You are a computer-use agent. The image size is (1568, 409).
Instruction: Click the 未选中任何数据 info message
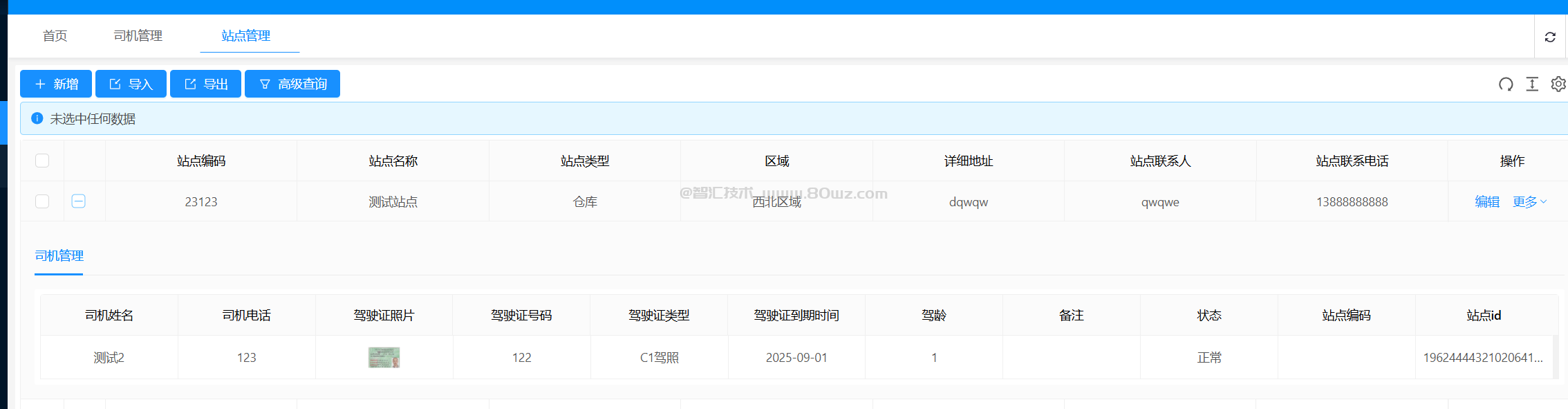click(x=93, y=119)
